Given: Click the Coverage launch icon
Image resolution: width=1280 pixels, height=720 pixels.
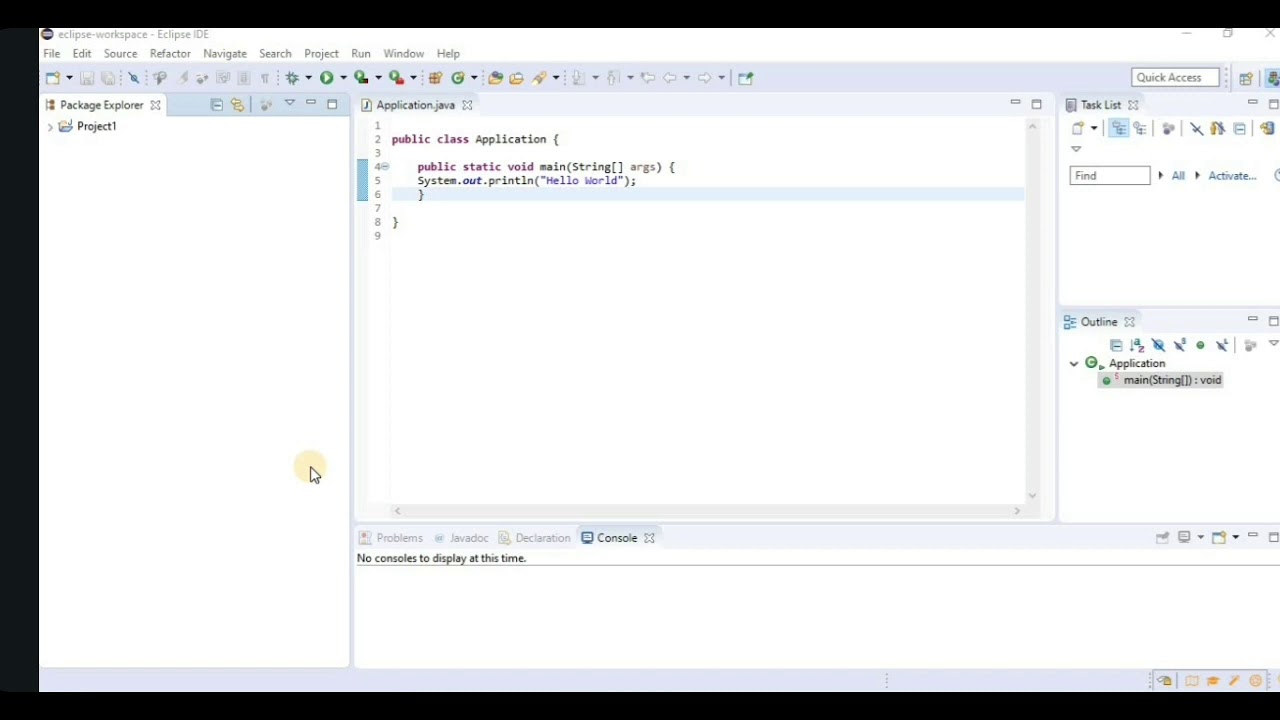Looking at the screenshot, I should click(x=361, y=78).
